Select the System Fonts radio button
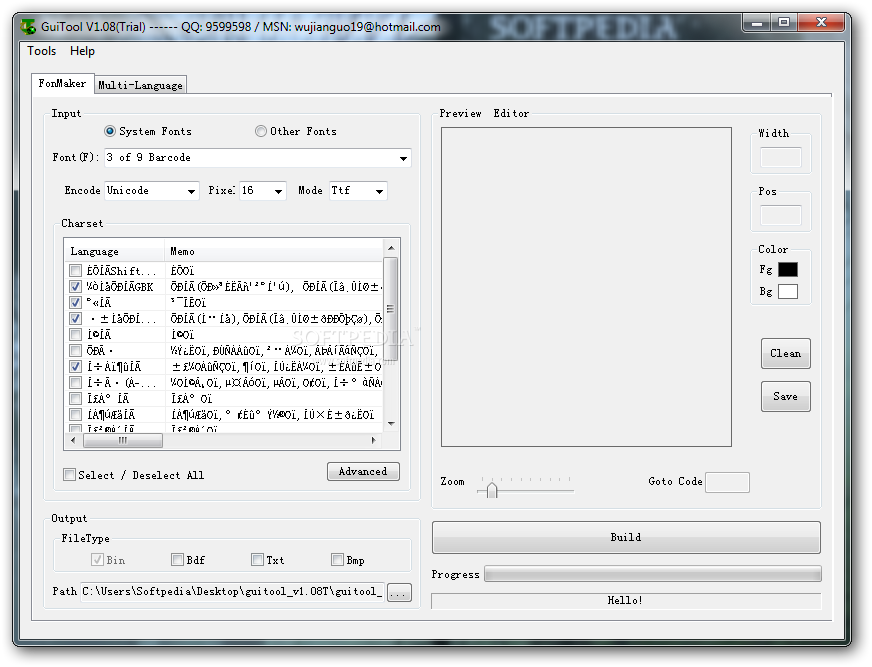Screen dimensions: 872x667 pyautogui.click(x=110, y=131)
